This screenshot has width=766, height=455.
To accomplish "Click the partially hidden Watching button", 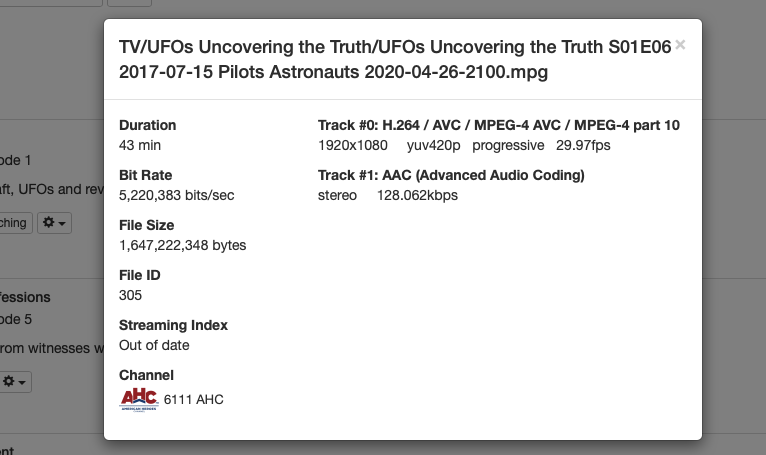I will (14, 223).
